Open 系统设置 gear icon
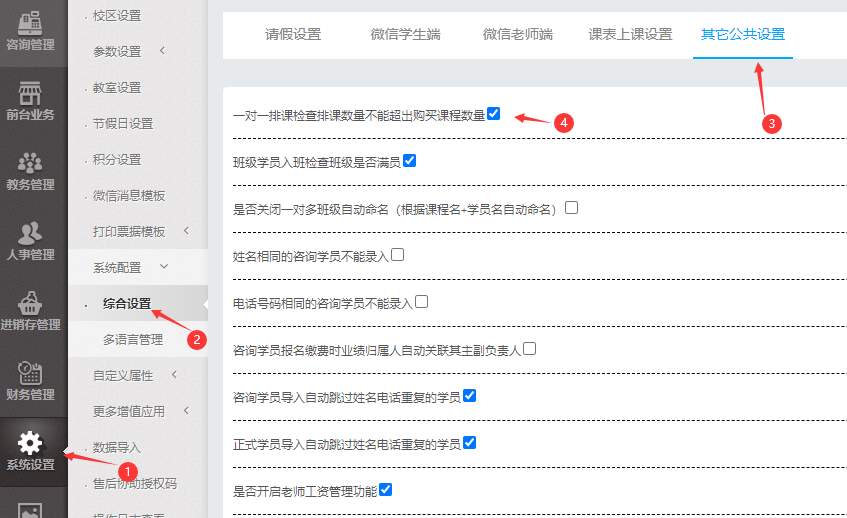This screenshot has width=847, height=518. pyautogui.click(x=30, y=443)
